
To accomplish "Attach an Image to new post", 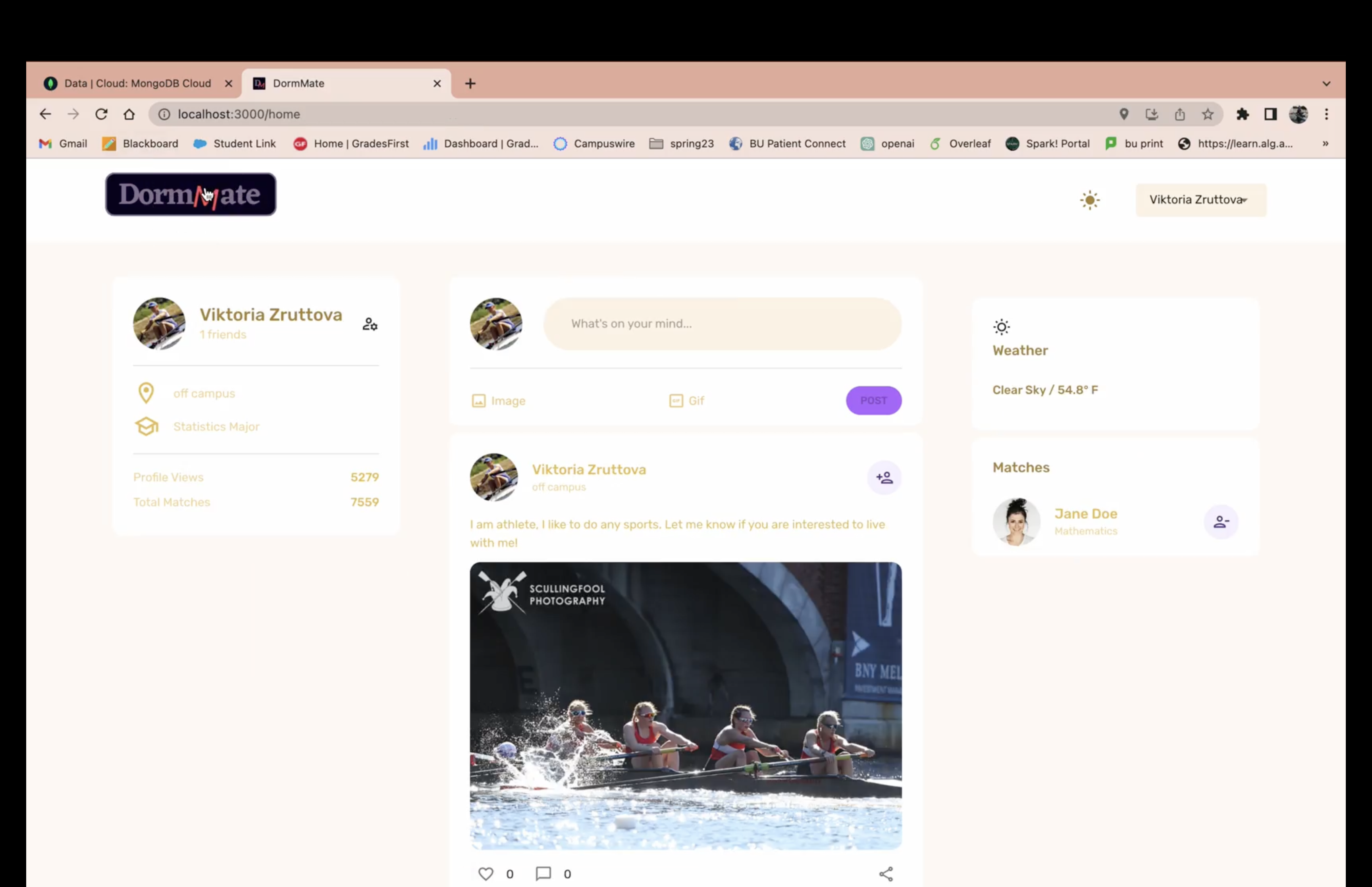I will point(498,401).
